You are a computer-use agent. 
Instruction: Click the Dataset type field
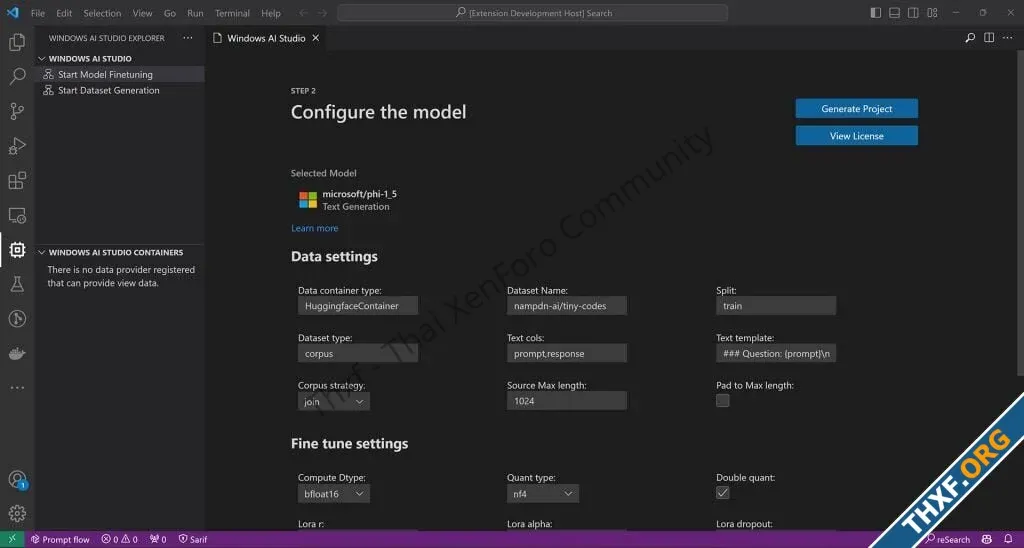[x=358, y=353]
